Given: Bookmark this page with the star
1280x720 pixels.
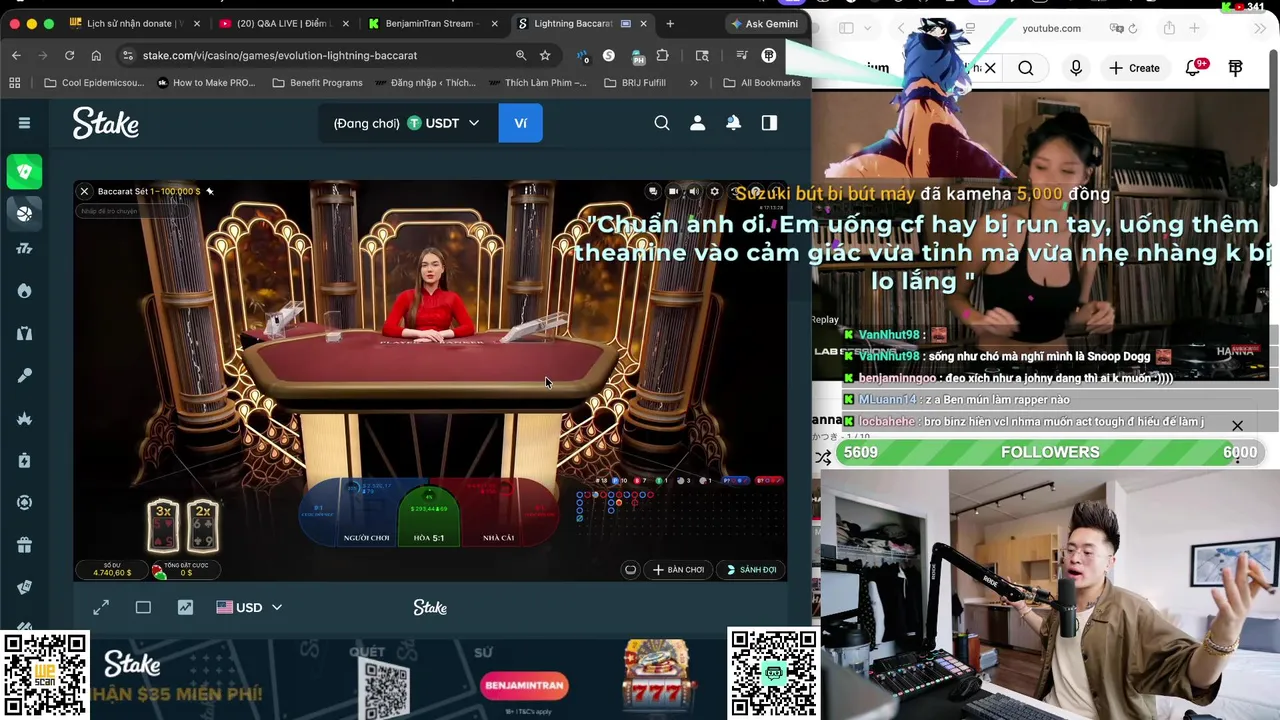Looking at the screenshot, I should coord(545,55).
